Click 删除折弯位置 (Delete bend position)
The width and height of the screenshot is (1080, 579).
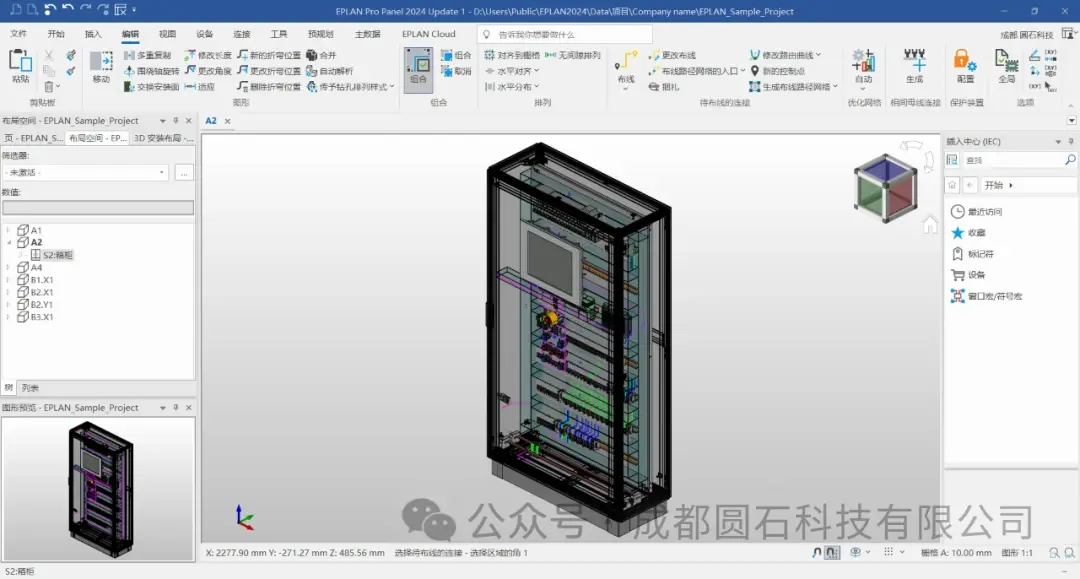269,87
